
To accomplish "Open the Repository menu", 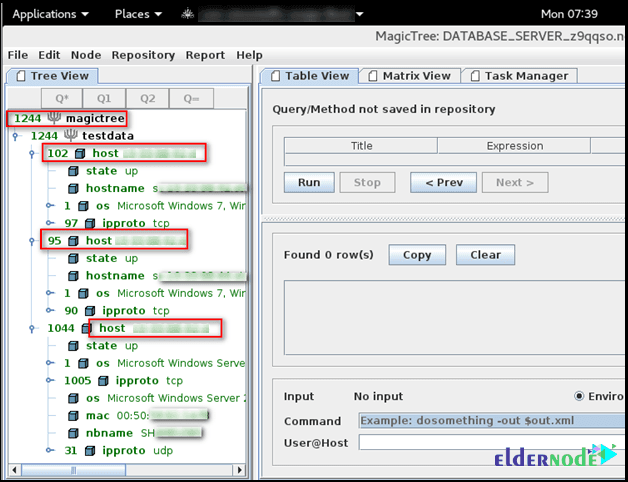I will pyautogui.click(x=143, y=55).
